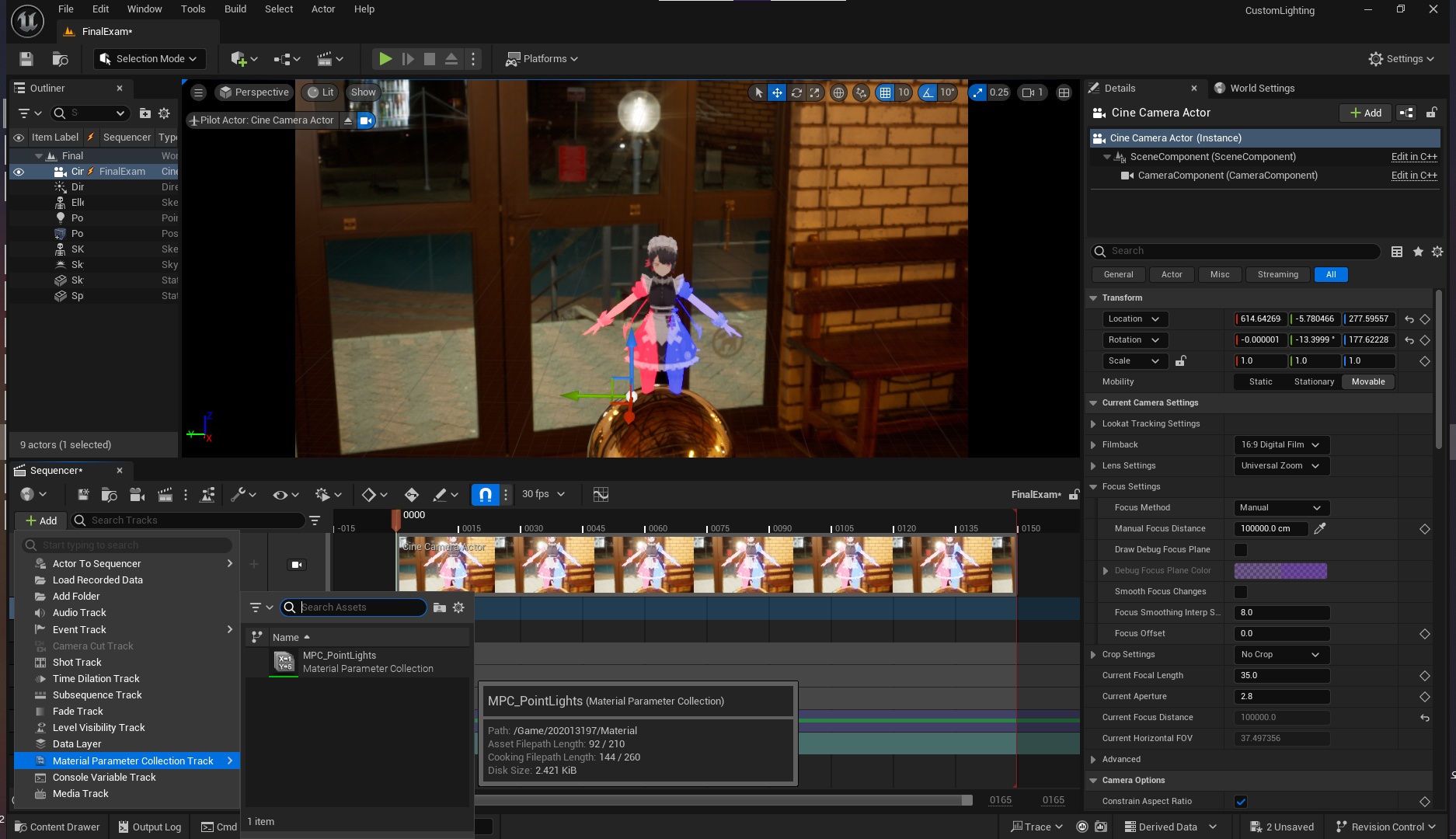
Task: Enable the Smooth Focus Changes checkbox
Action: (x=1241, y=592)
